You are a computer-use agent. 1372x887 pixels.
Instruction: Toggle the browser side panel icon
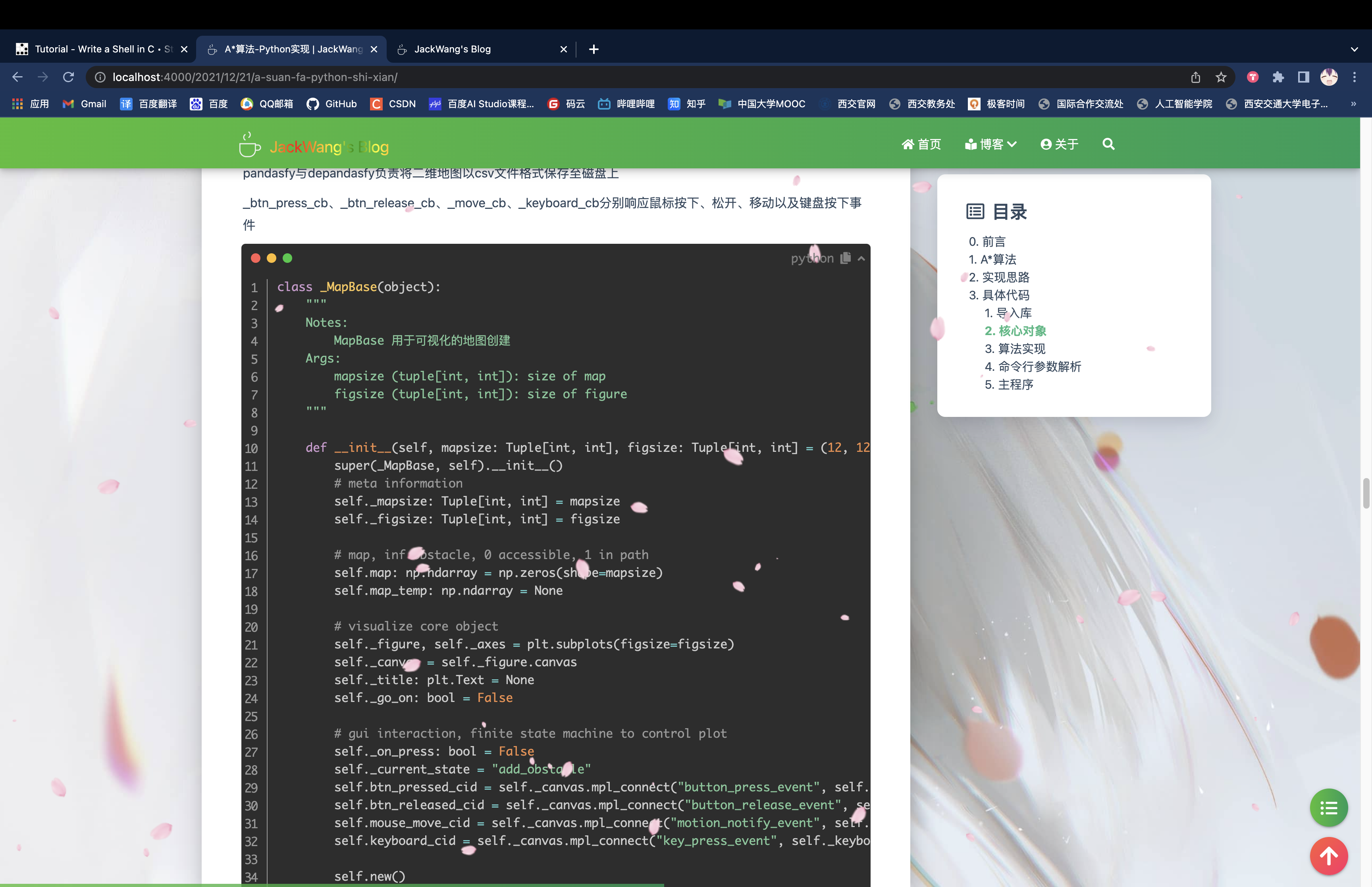[x=1303, y=77]
